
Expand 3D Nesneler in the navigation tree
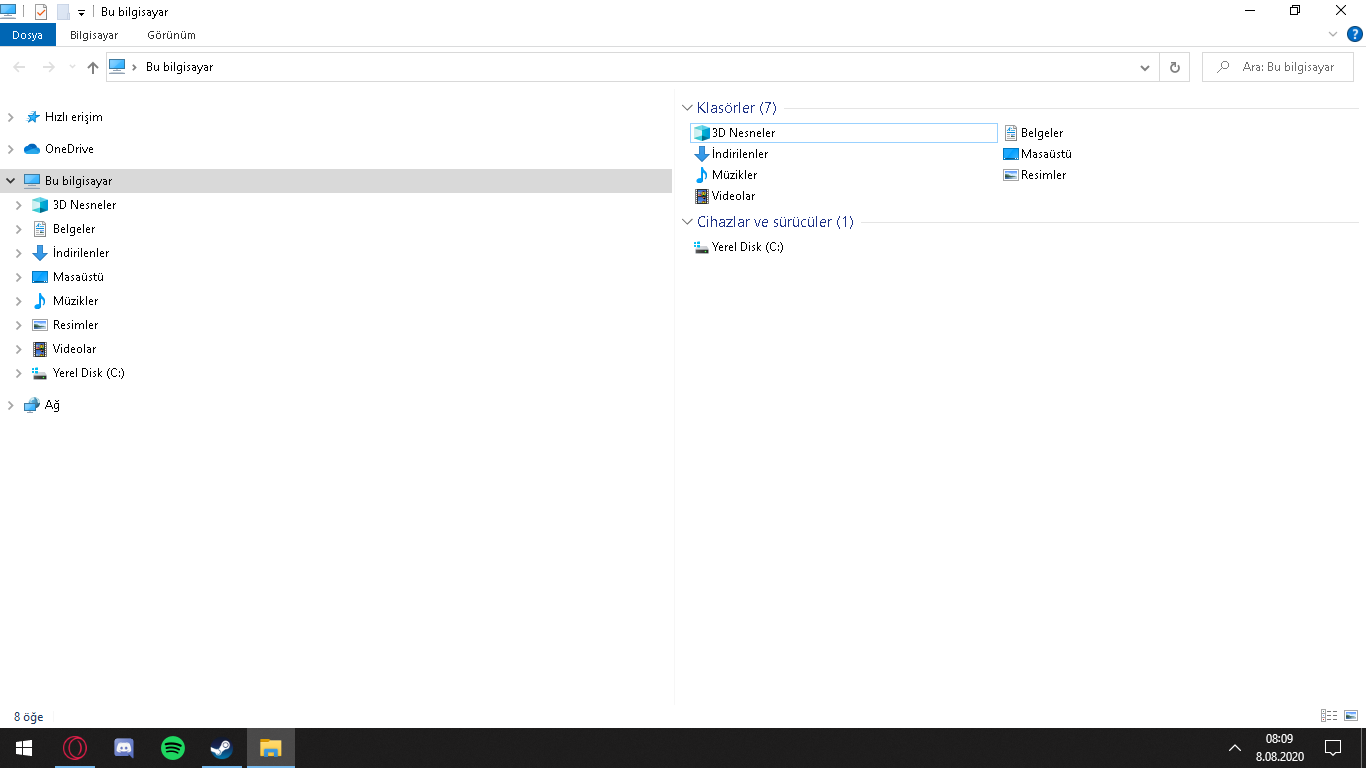click(x=18, y=205)
